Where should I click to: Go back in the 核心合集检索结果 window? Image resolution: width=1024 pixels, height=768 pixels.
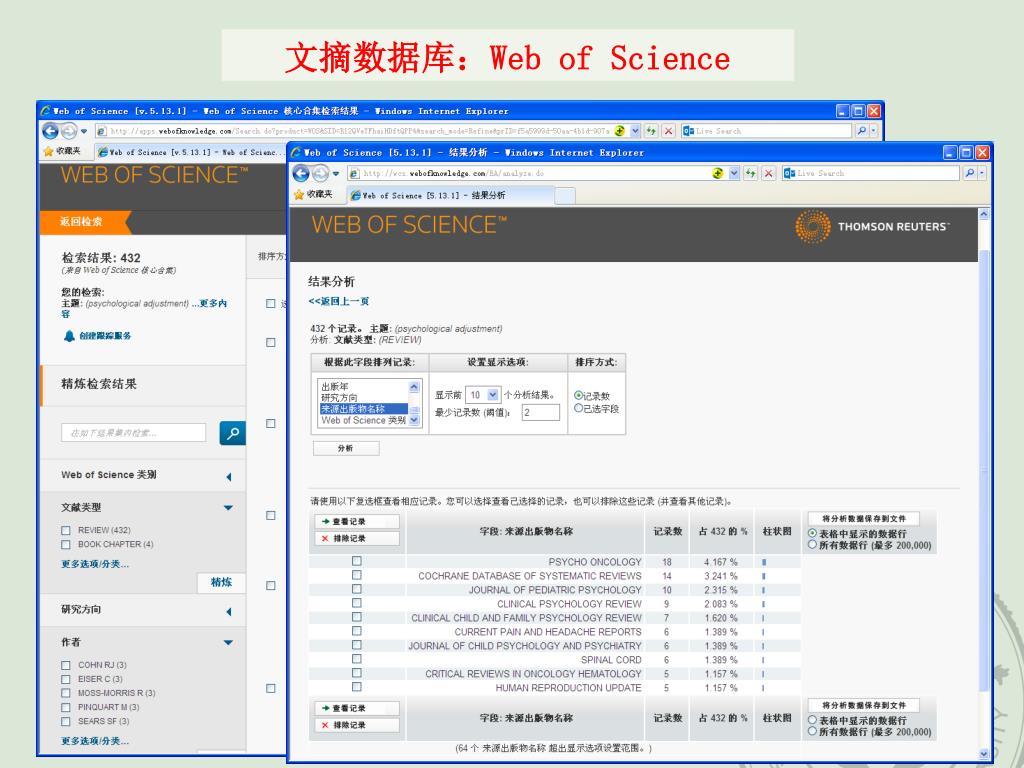point(50,131)
